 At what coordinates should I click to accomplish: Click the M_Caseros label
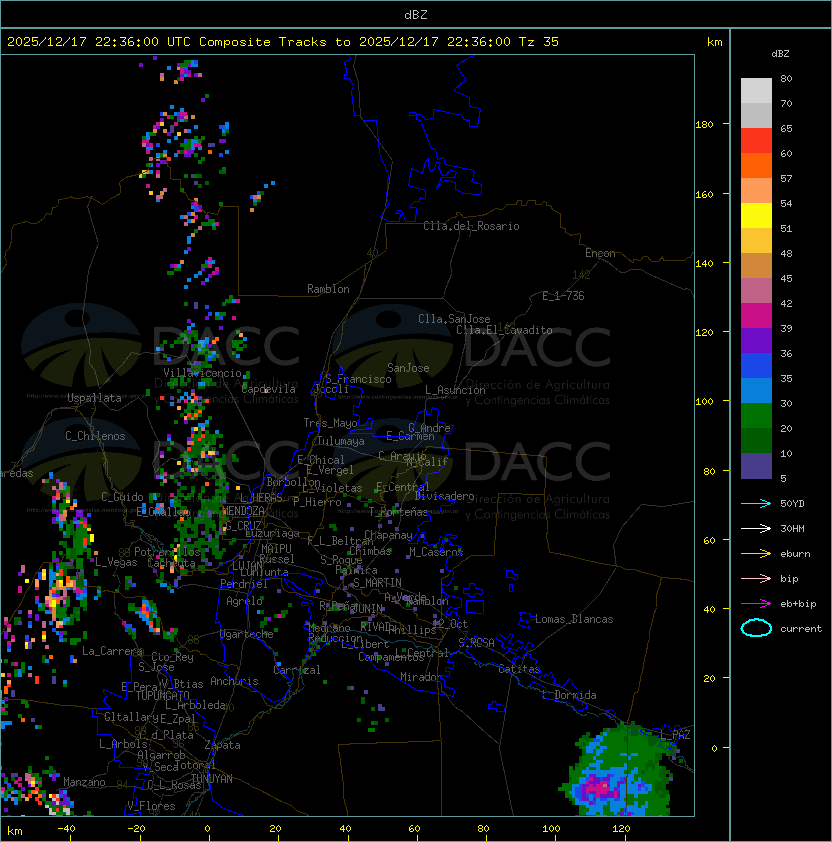click(x=436, y=552)
